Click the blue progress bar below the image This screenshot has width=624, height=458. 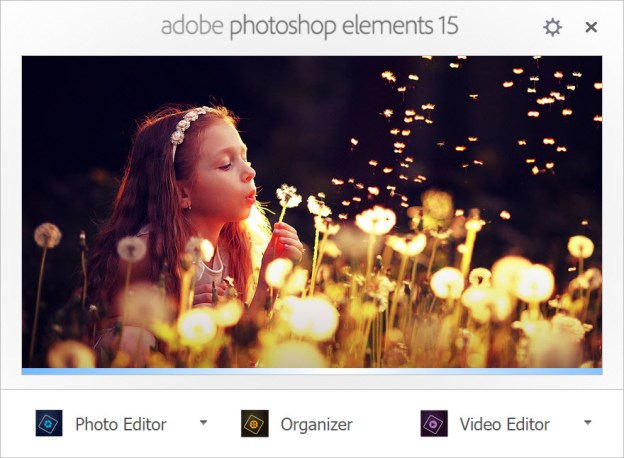pyautogui.click(x=312, y=371)
